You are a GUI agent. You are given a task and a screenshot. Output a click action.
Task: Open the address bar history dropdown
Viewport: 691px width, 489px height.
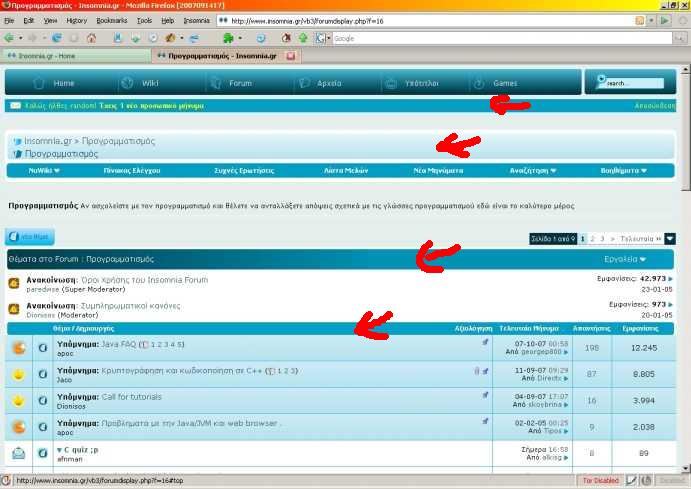(651, 21)
